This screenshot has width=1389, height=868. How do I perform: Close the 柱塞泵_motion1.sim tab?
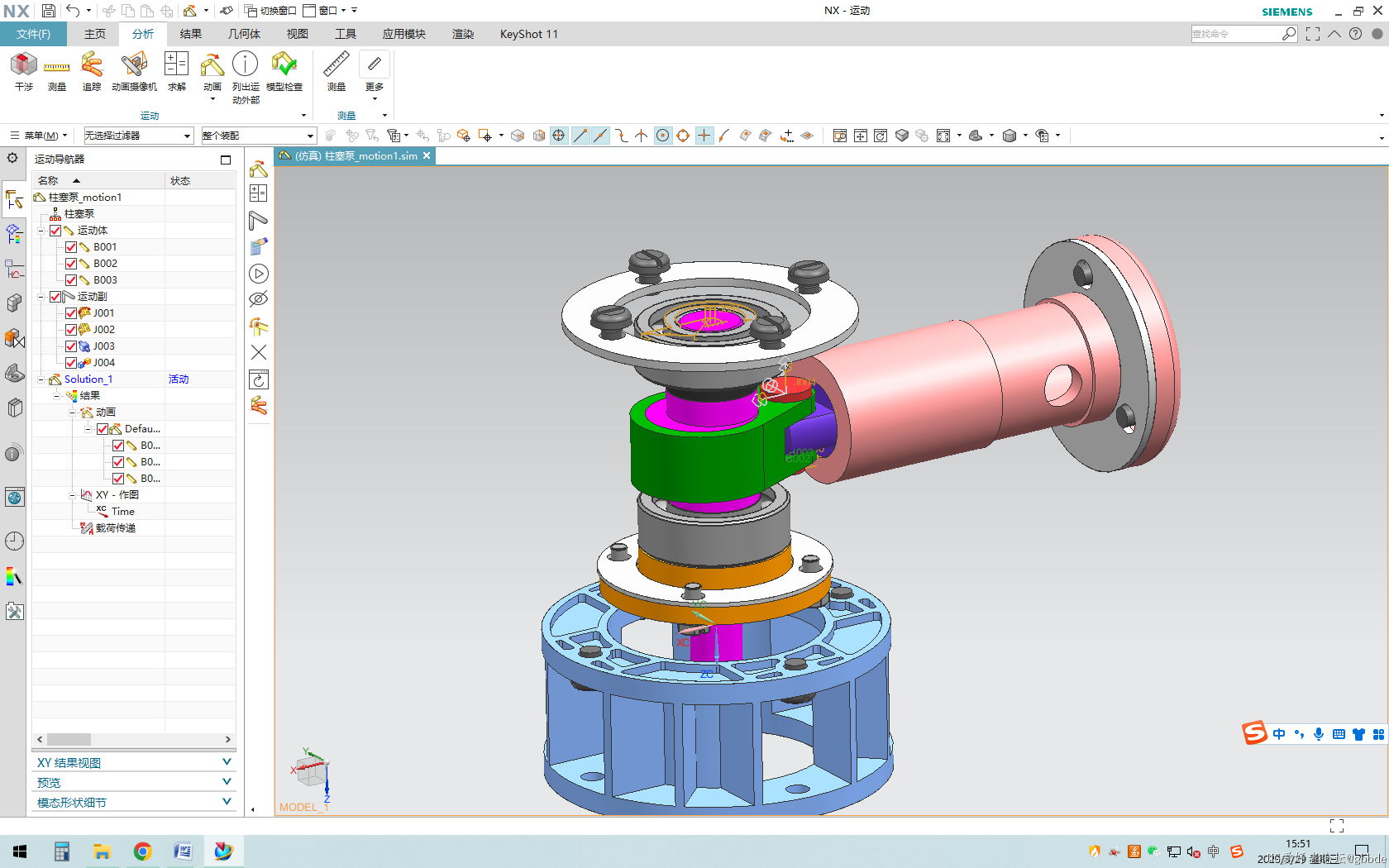[427, 155]
